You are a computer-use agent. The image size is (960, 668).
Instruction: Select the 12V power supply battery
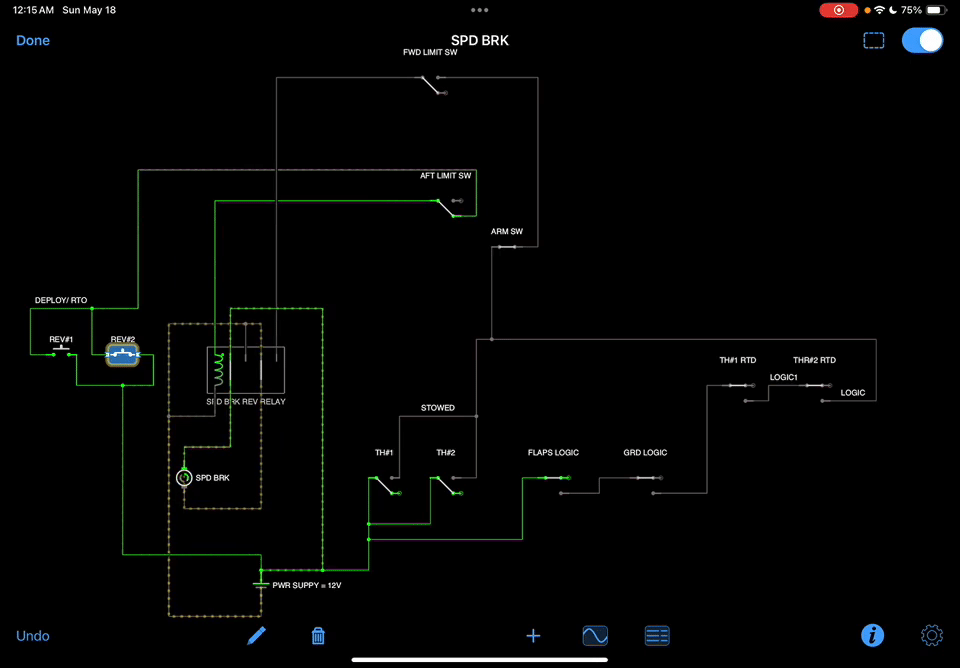[261, 584]
